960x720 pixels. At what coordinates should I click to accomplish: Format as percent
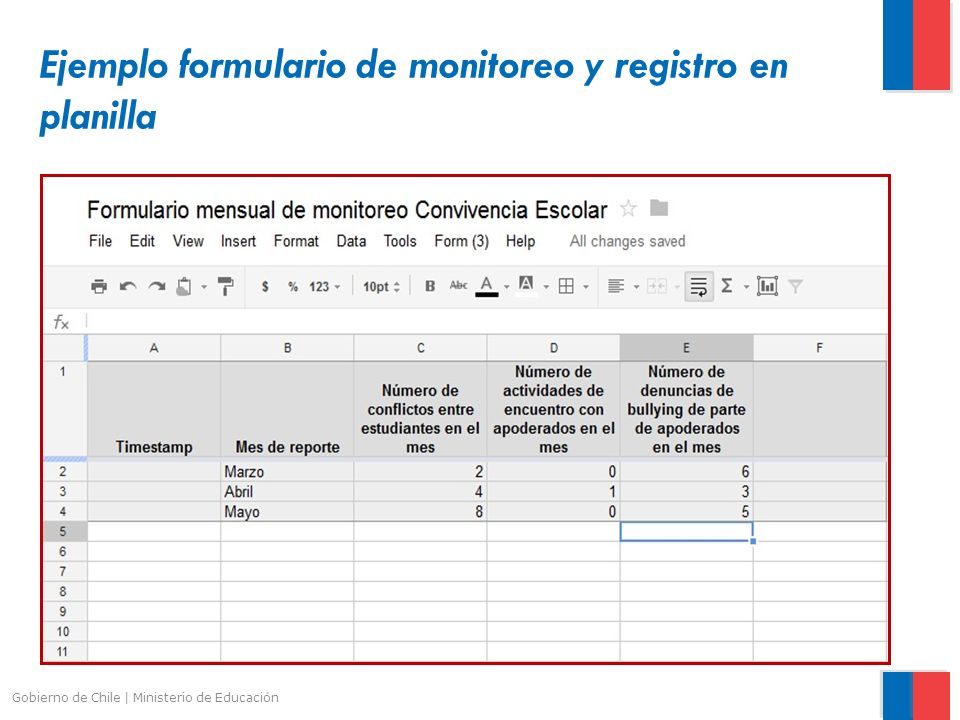point(293,286)
